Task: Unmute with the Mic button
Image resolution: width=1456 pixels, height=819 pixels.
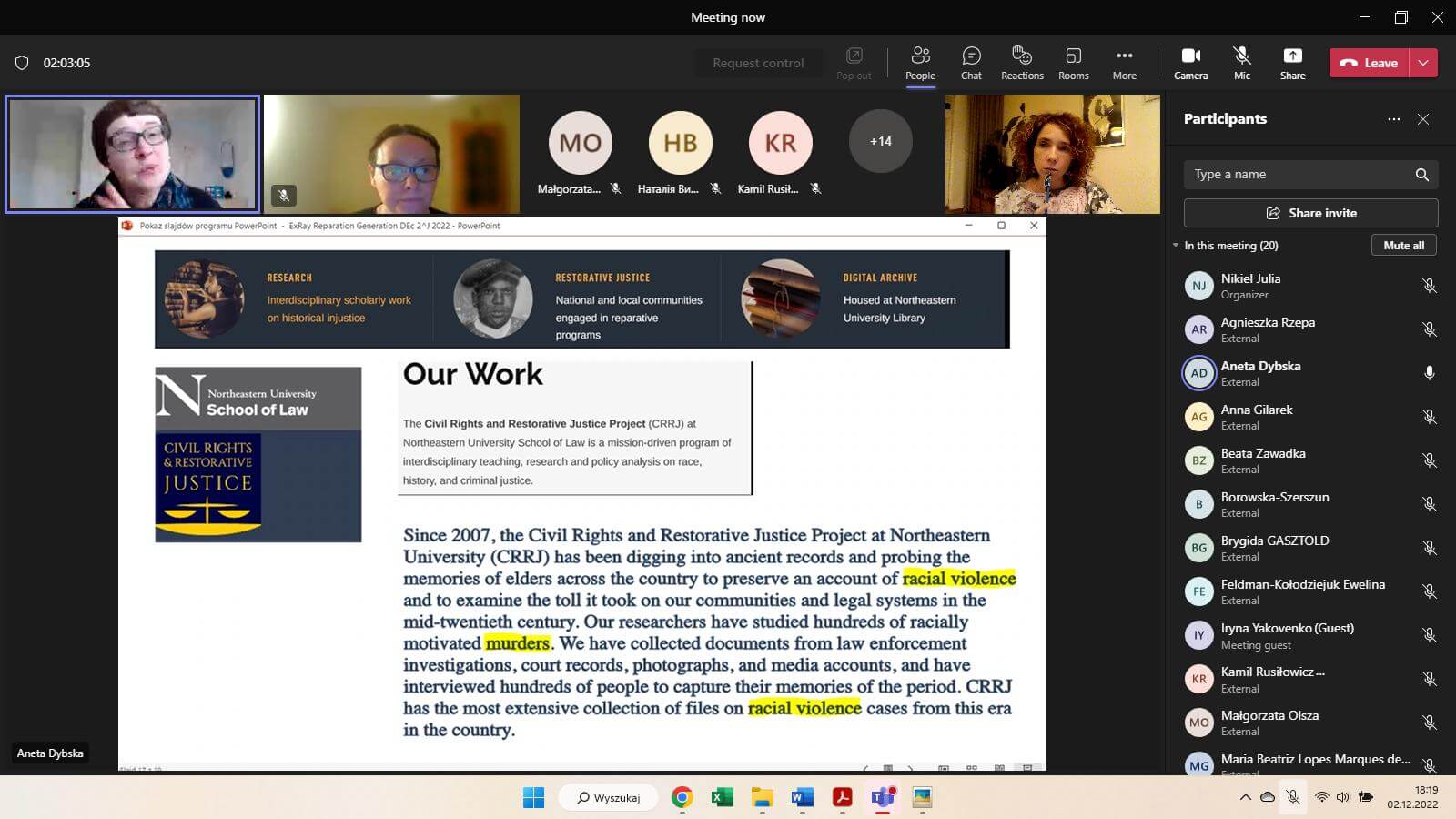Action: (1242, 63)
